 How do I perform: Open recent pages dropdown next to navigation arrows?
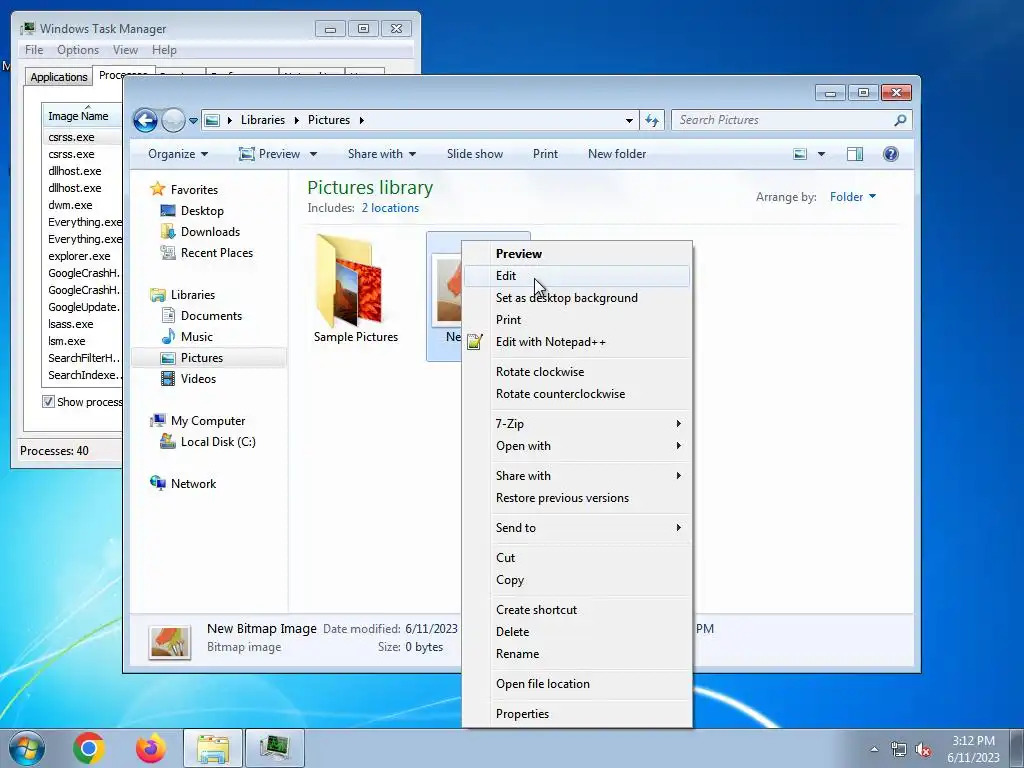193,121
